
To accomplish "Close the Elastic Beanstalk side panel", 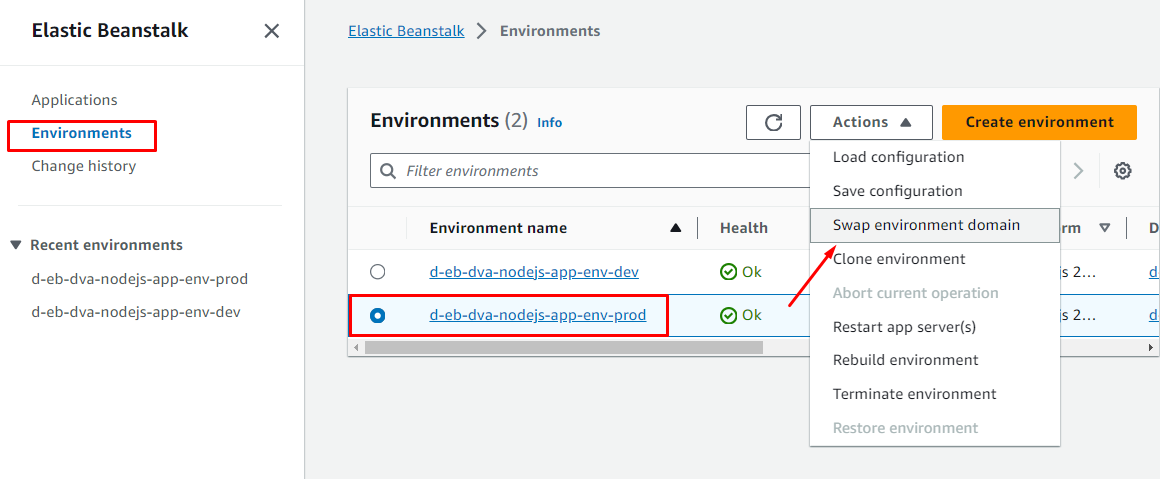I will click(x=271, y=31).
